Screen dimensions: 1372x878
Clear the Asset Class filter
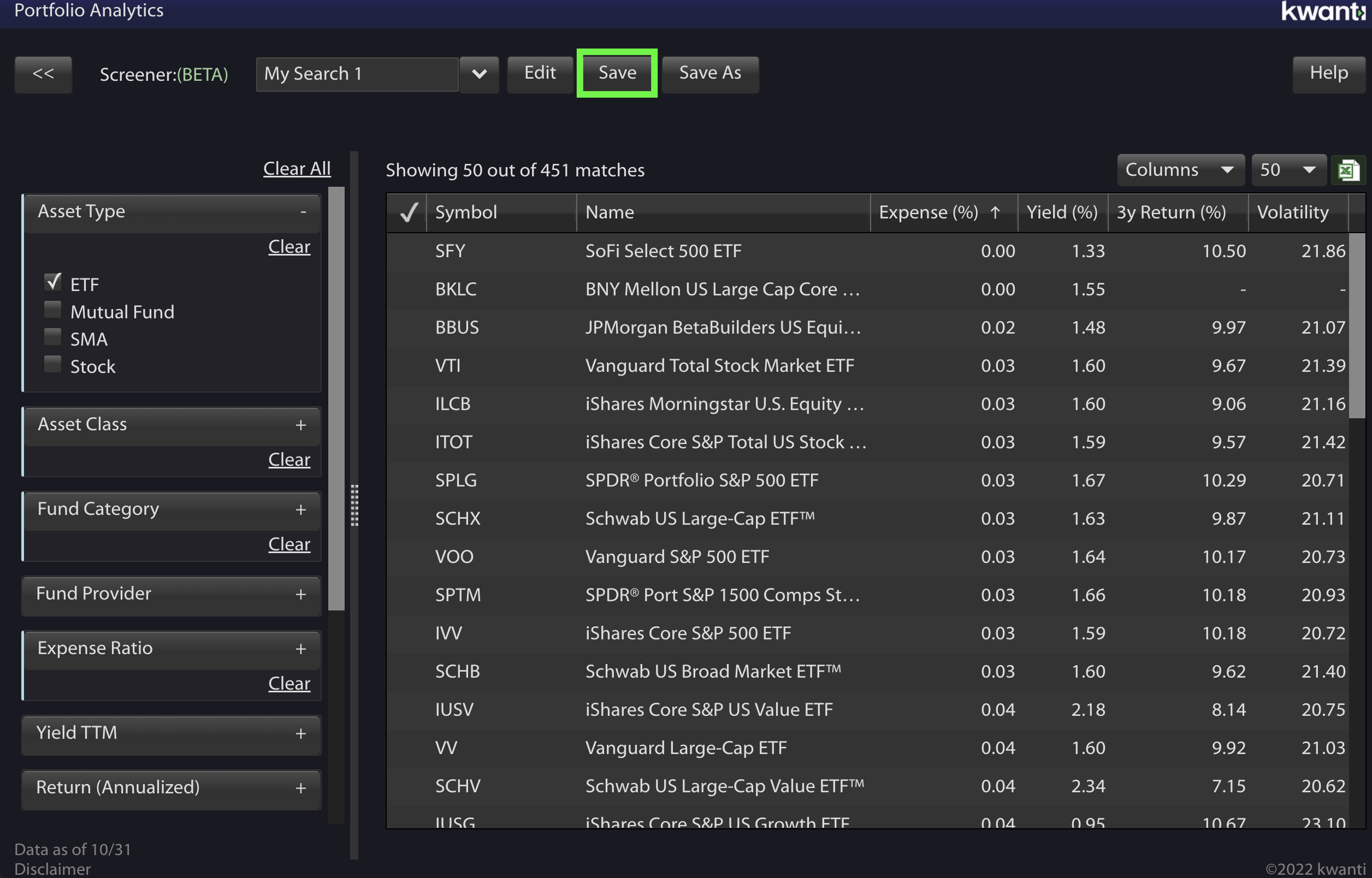[289, 460]
